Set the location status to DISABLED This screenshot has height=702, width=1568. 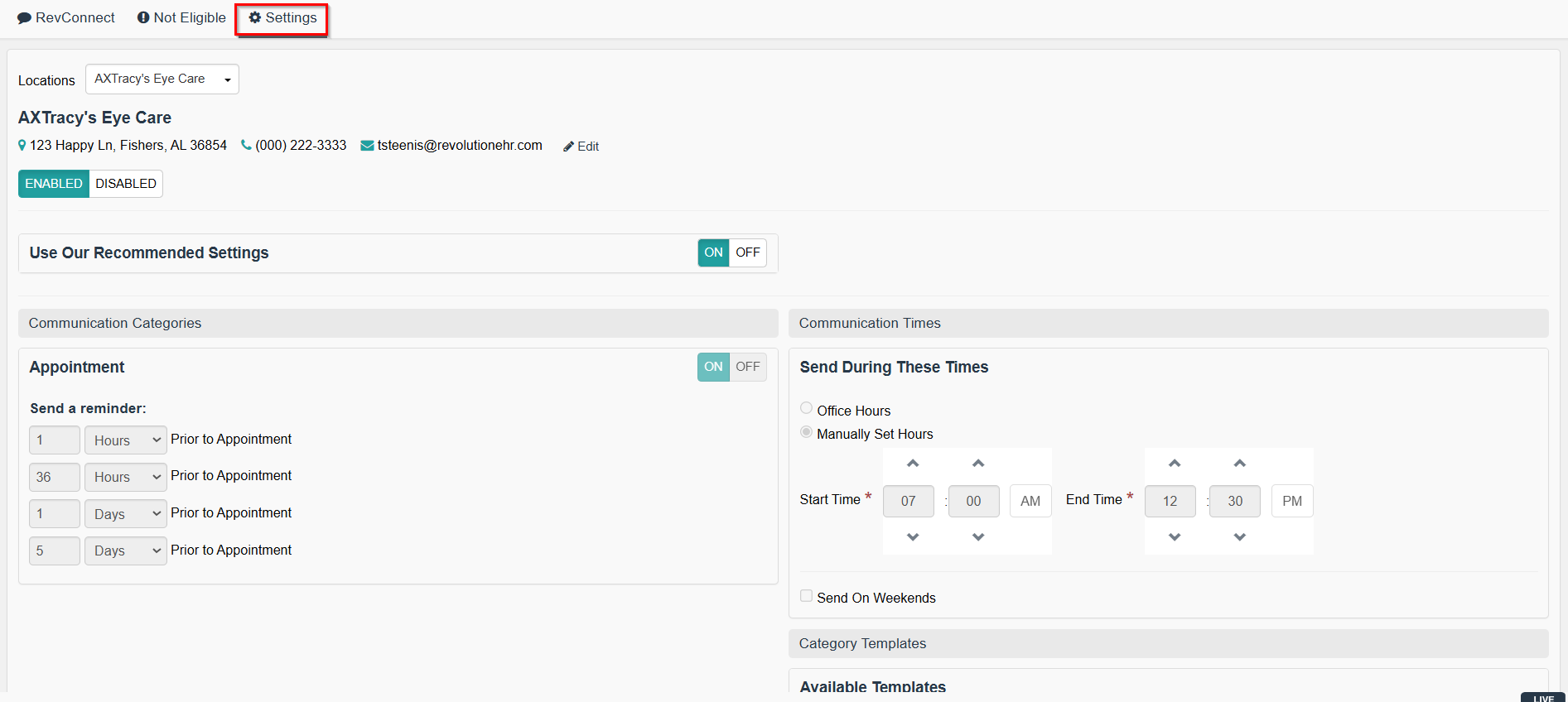coord(125,184)
